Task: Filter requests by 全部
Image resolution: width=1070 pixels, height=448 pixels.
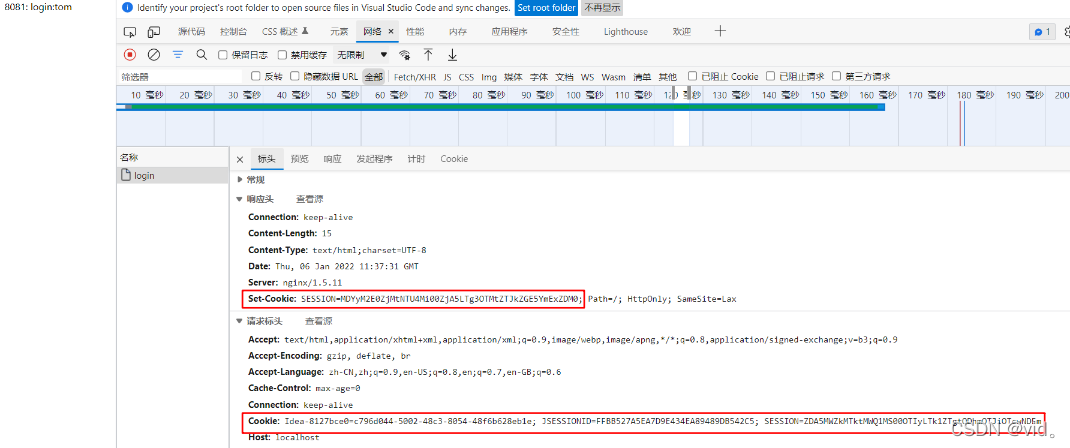Action: tap(373, 77)
